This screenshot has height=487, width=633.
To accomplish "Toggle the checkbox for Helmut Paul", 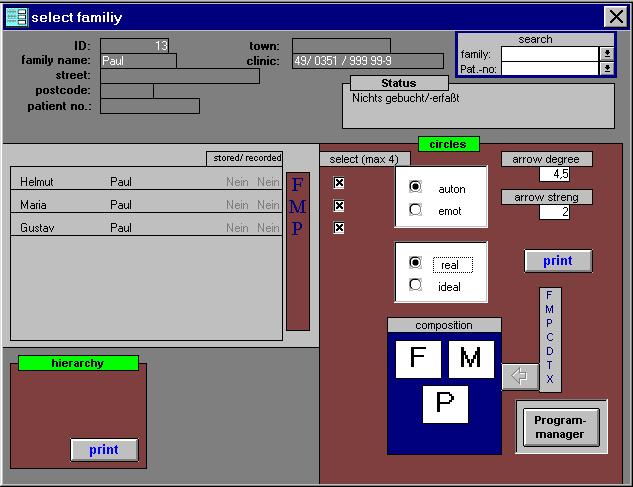I will tap(339, 183).
